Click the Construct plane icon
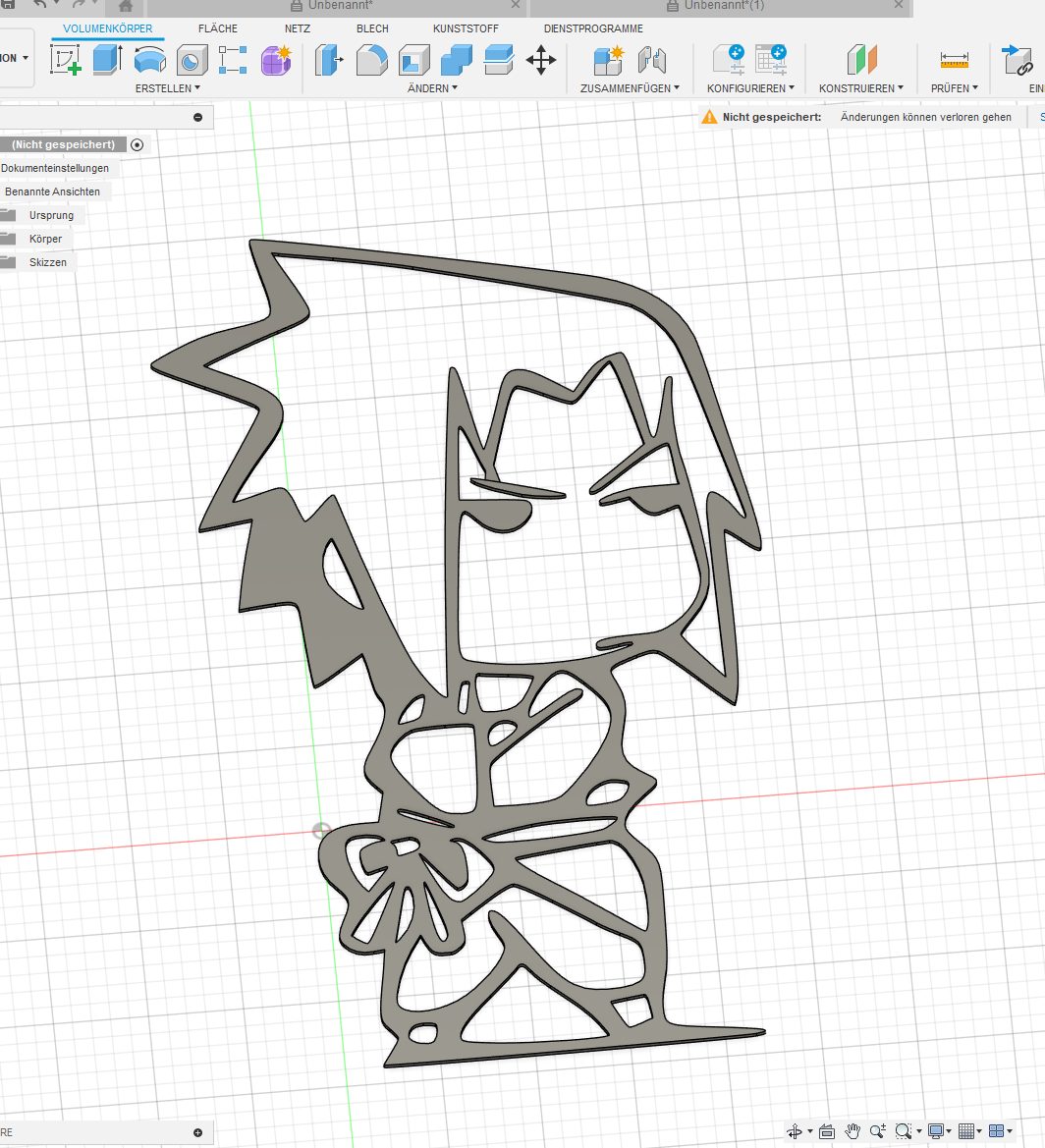The width and height of the screenshot is (1045, 1148). (x=861, y=60)
